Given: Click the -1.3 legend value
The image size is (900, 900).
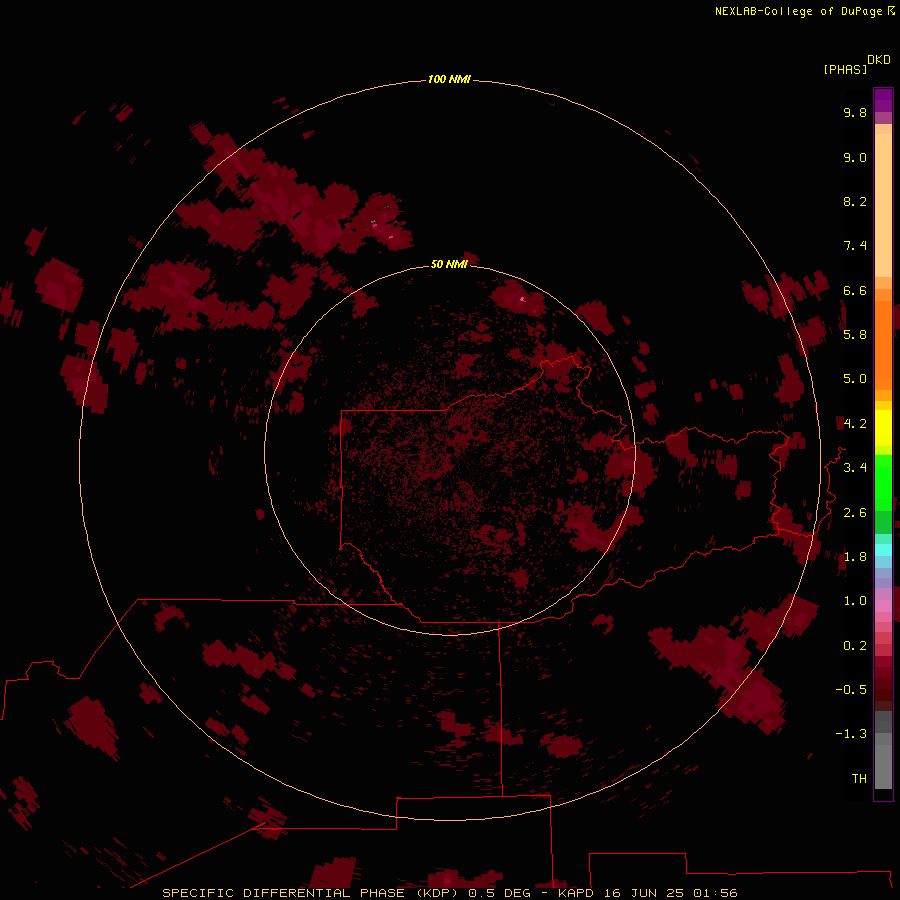Looking at the screenshot, I should coord(851,734).
